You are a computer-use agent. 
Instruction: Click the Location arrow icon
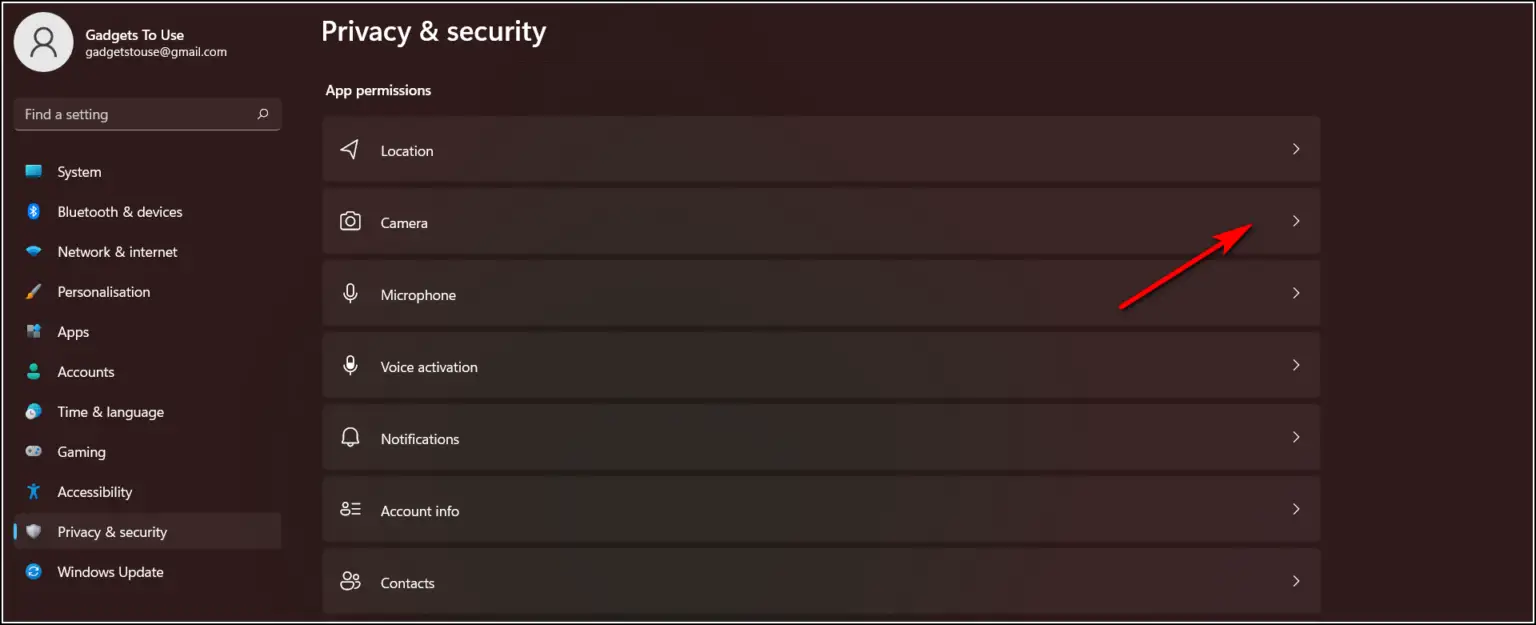[349, 150]
